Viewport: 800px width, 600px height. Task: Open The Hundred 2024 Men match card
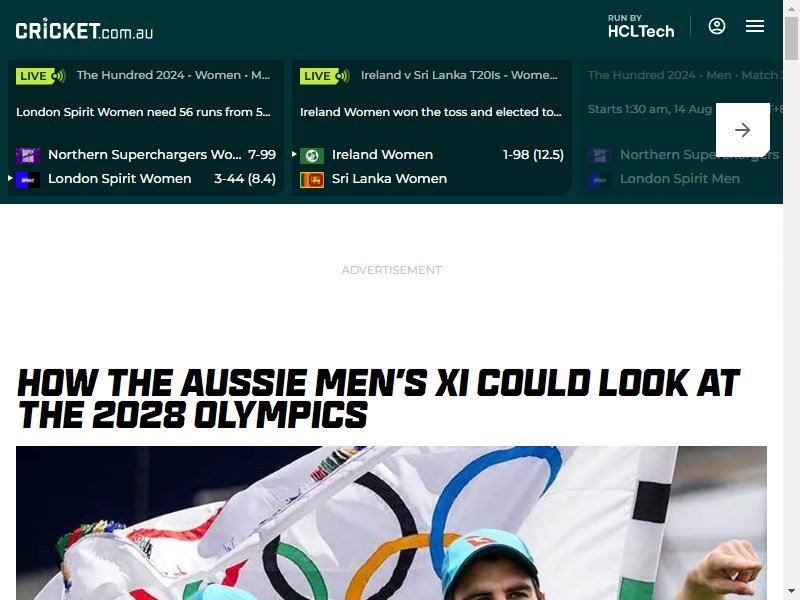[x=682, y=128]
